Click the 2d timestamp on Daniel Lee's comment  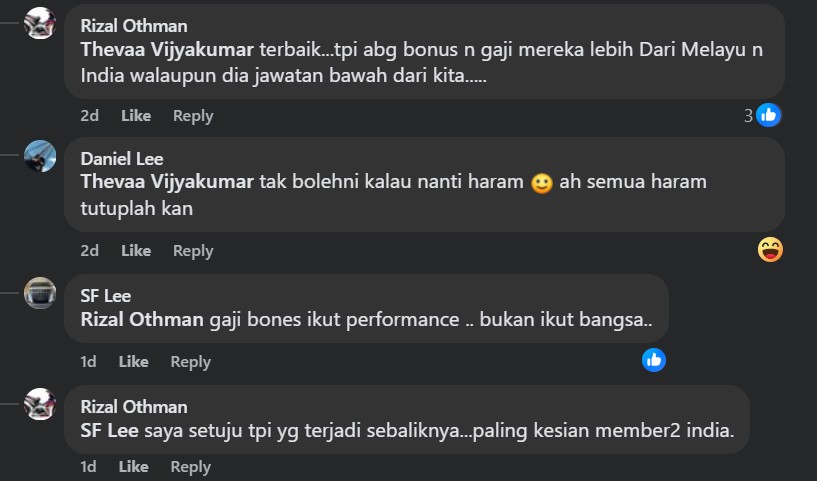pyautogui.click(x=90, y=251)
